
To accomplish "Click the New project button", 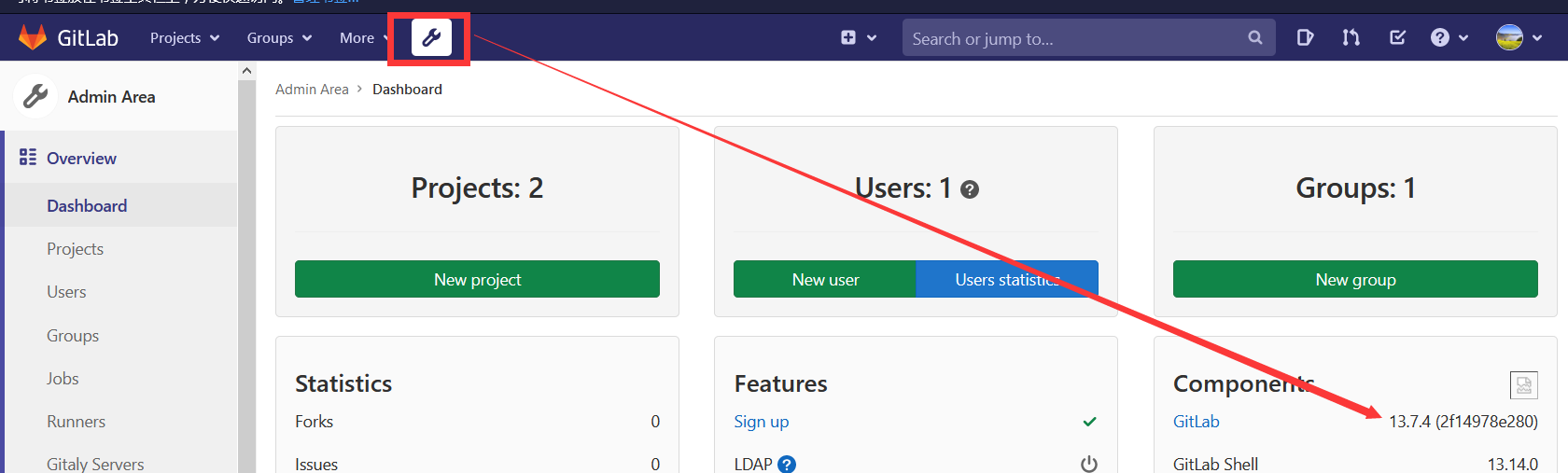I will coord(477,279).
